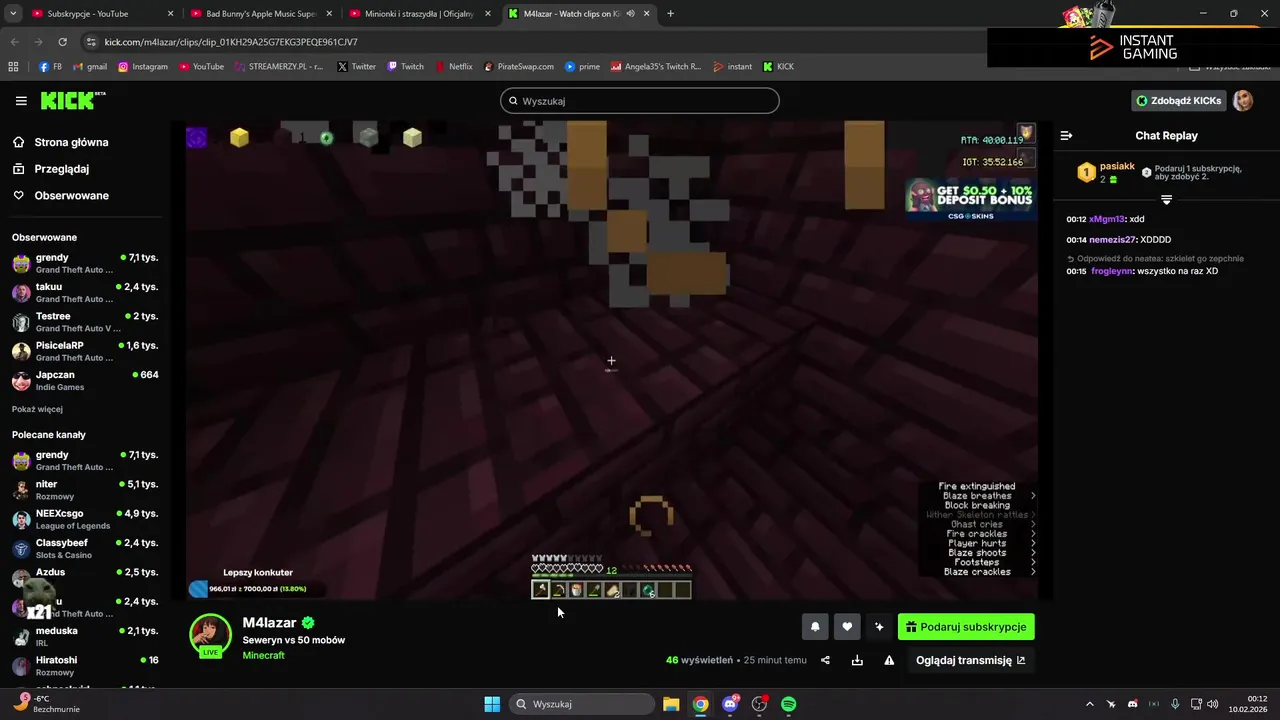Open M4lazar channel name link
This screenshot has width=1280, height=720.
coord(269,623)
